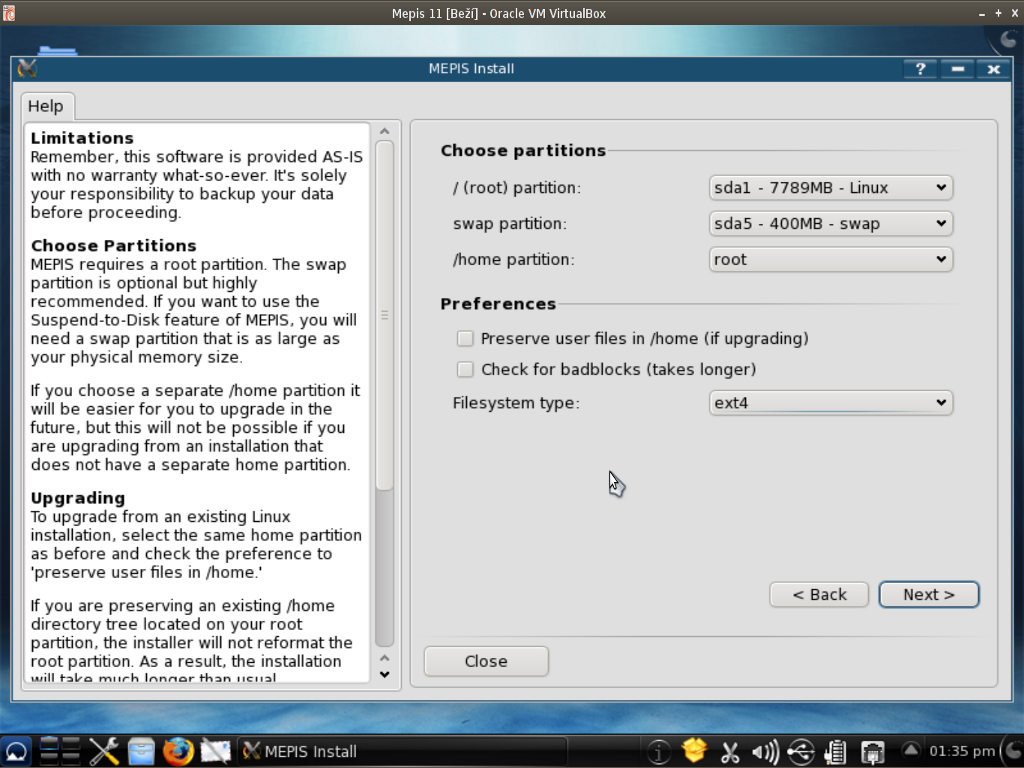Show hidden tray icons arrow
1024x768 pixels.
click(x=911, y=750)
